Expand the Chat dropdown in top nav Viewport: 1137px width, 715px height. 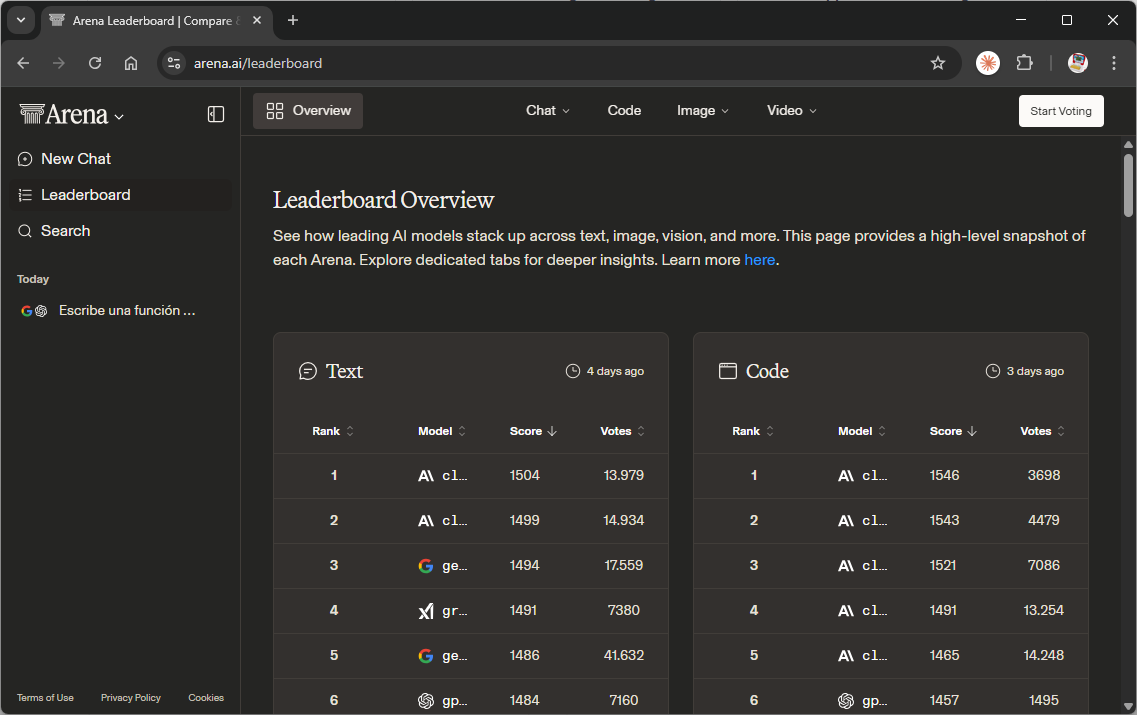[x=547, y=111]
